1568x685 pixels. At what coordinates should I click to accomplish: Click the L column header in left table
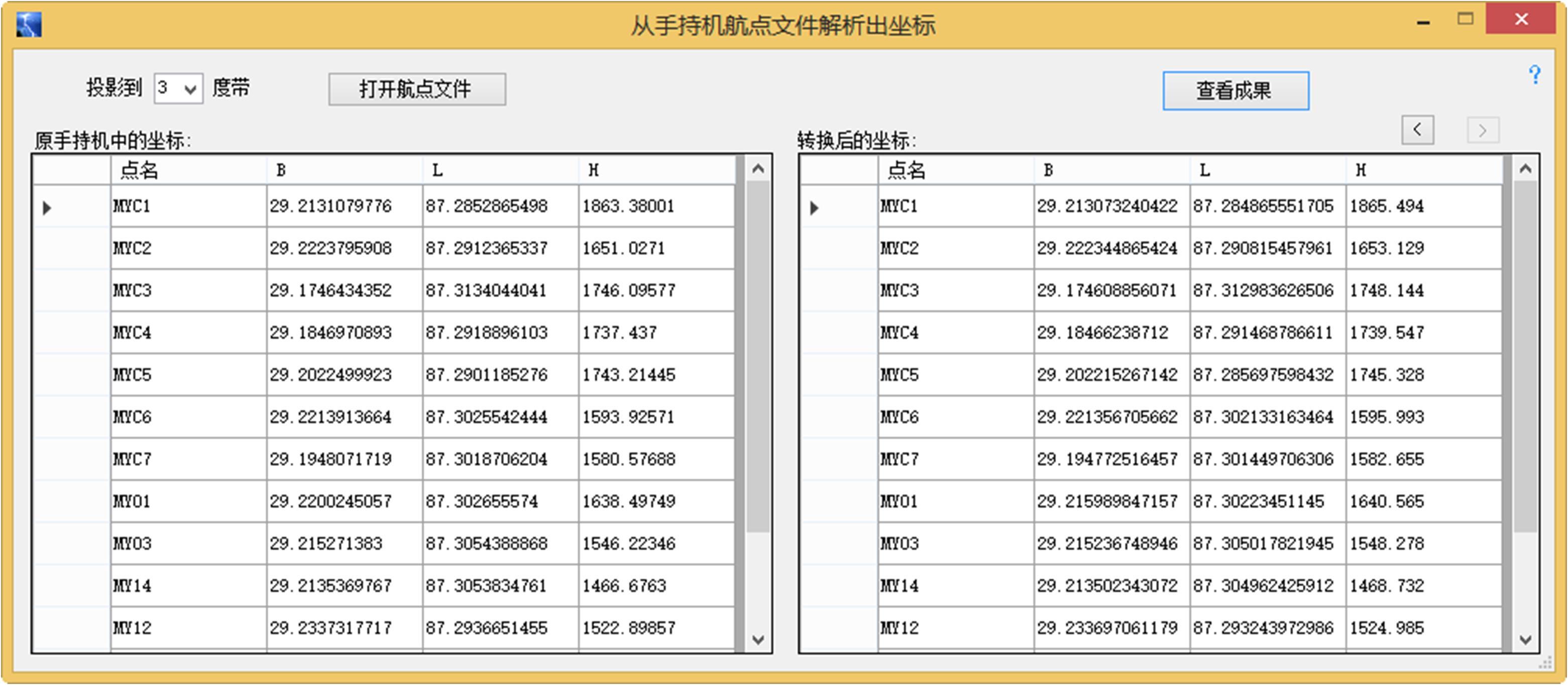point(500,170)
